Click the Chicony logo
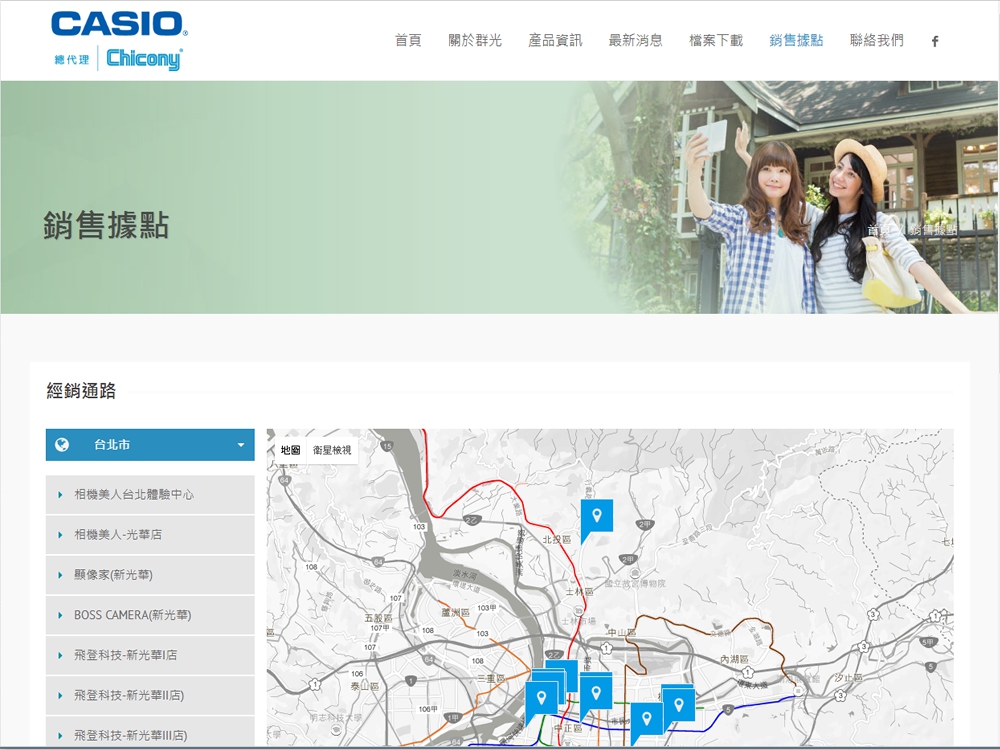The height and width of the screenshot is (750, 1000). tap(144, 59)
